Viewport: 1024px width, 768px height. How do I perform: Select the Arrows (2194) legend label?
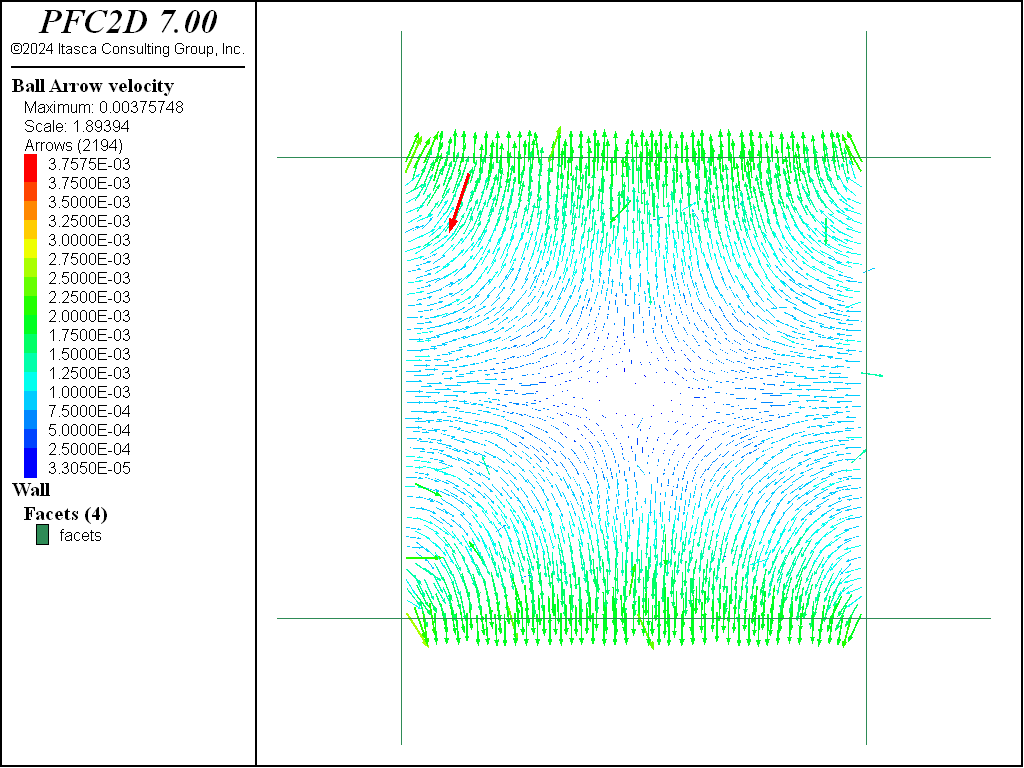[x=73, y=145]
